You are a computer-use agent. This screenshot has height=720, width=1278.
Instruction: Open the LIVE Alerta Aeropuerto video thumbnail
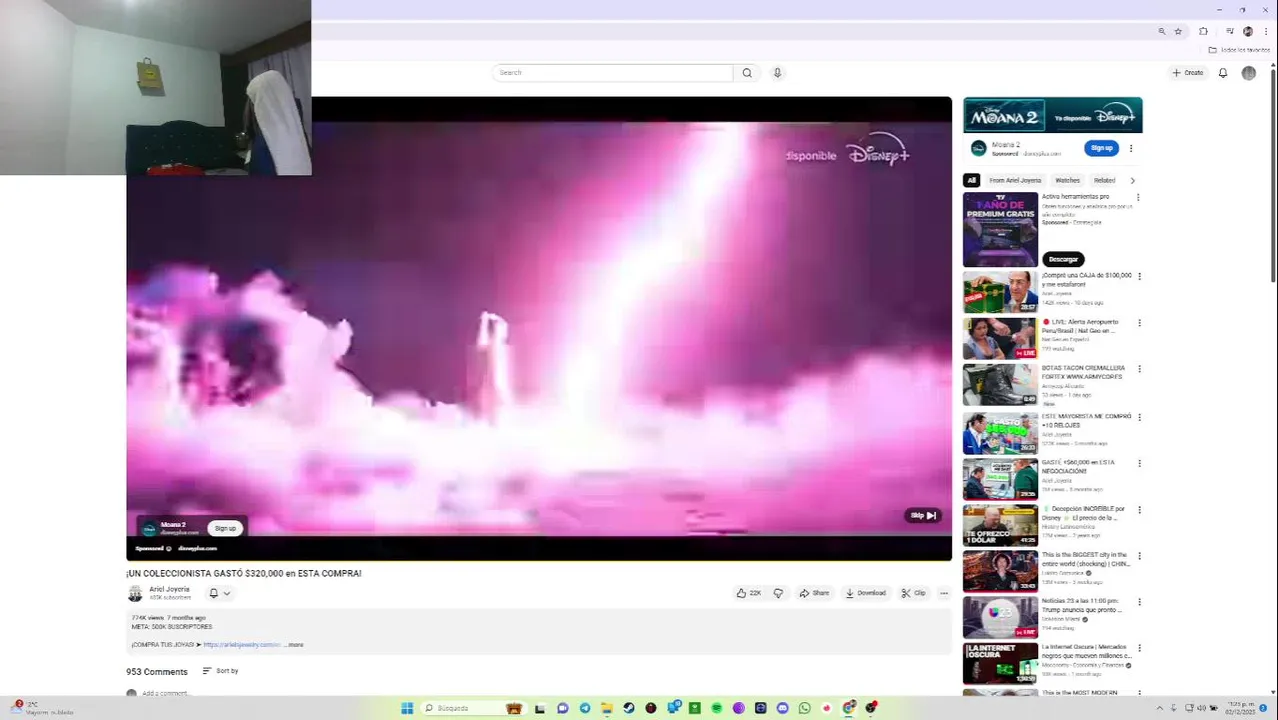point(1000,339)
